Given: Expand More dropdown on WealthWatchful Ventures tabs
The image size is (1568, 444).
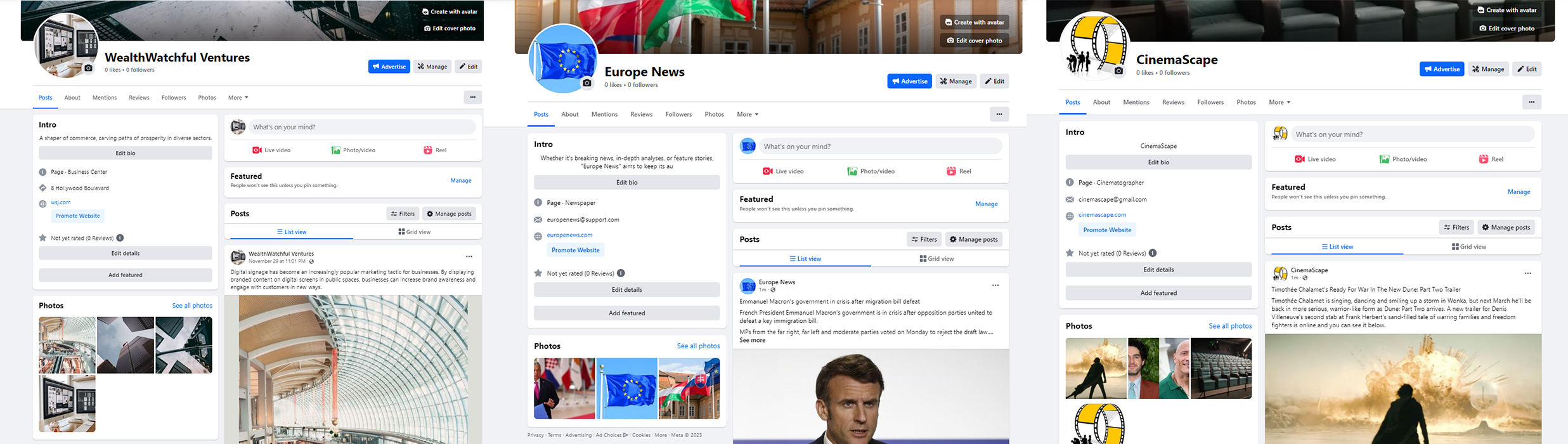Looking at the screenshot, I should click(238, 98).
